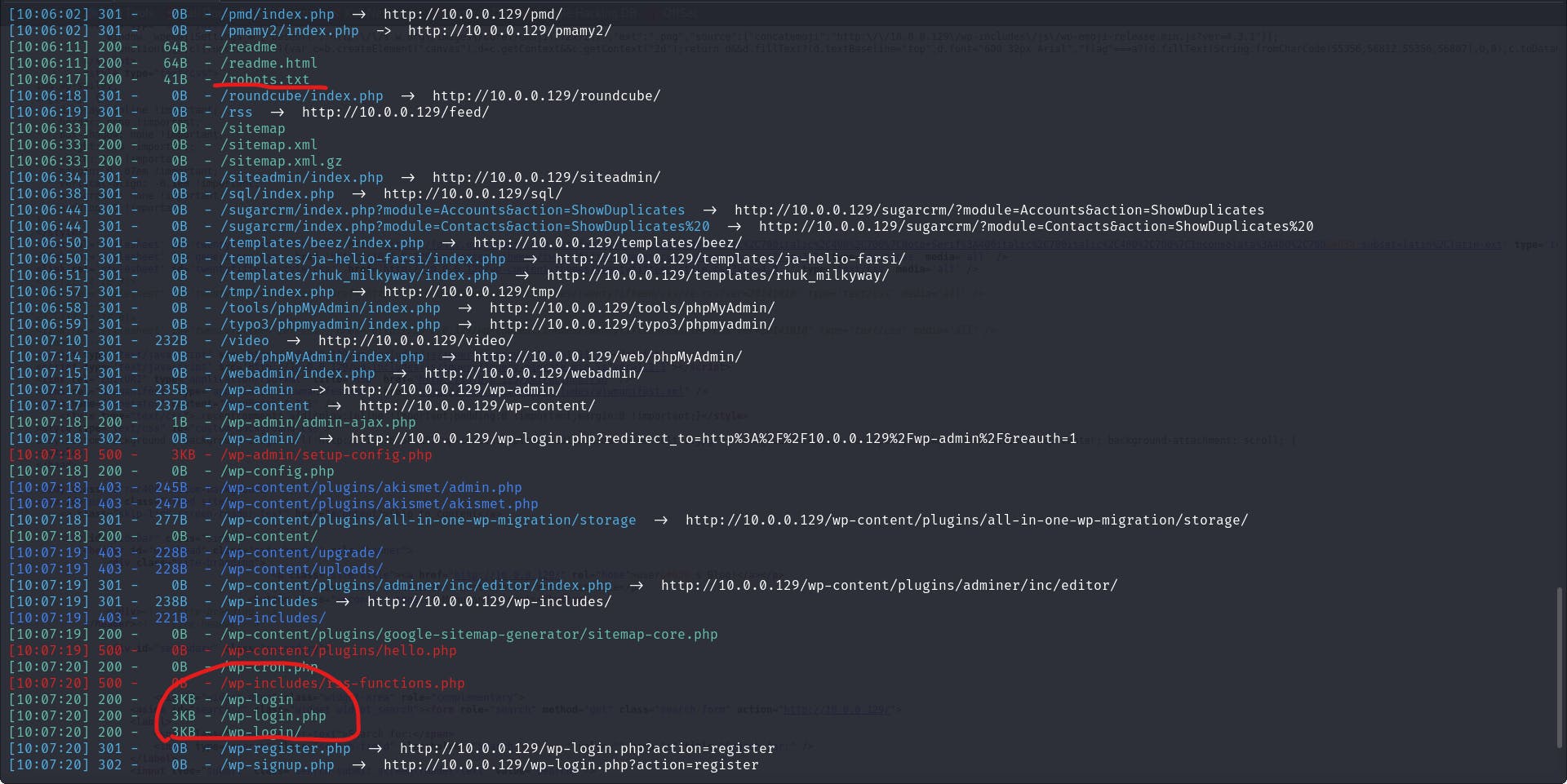Click the /tools/phpMyAdmin/index.php path

pyautogui.click(x=331, y=308)
